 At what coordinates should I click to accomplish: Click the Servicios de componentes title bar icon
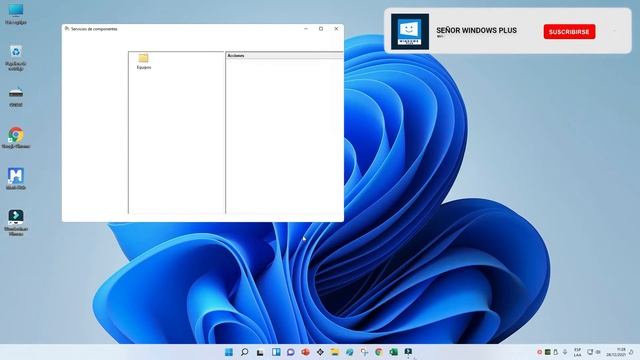[67, 29]
